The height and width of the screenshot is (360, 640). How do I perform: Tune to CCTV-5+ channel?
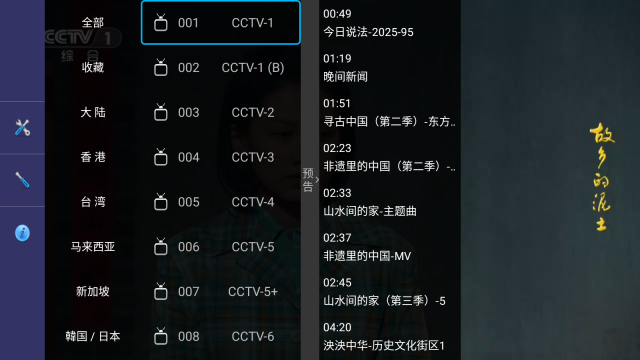(221, 292)
